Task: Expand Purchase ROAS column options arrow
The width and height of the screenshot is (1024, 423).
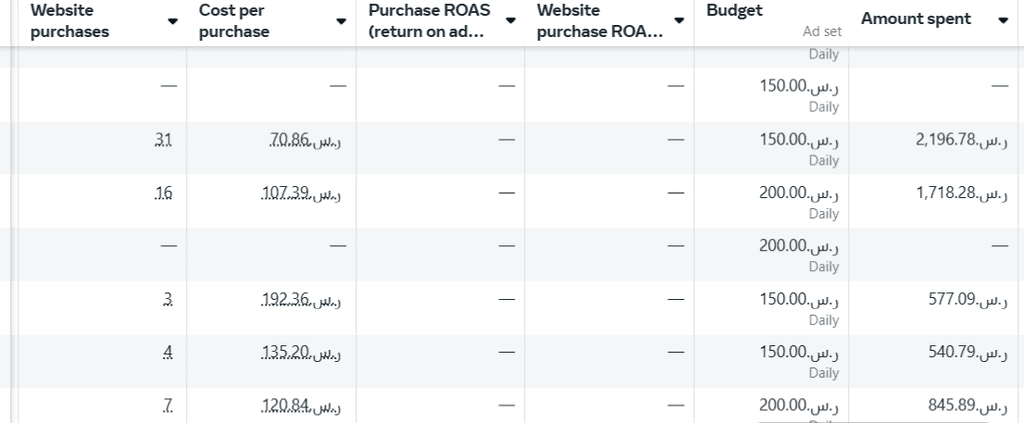Action: (x=511, y=21)
